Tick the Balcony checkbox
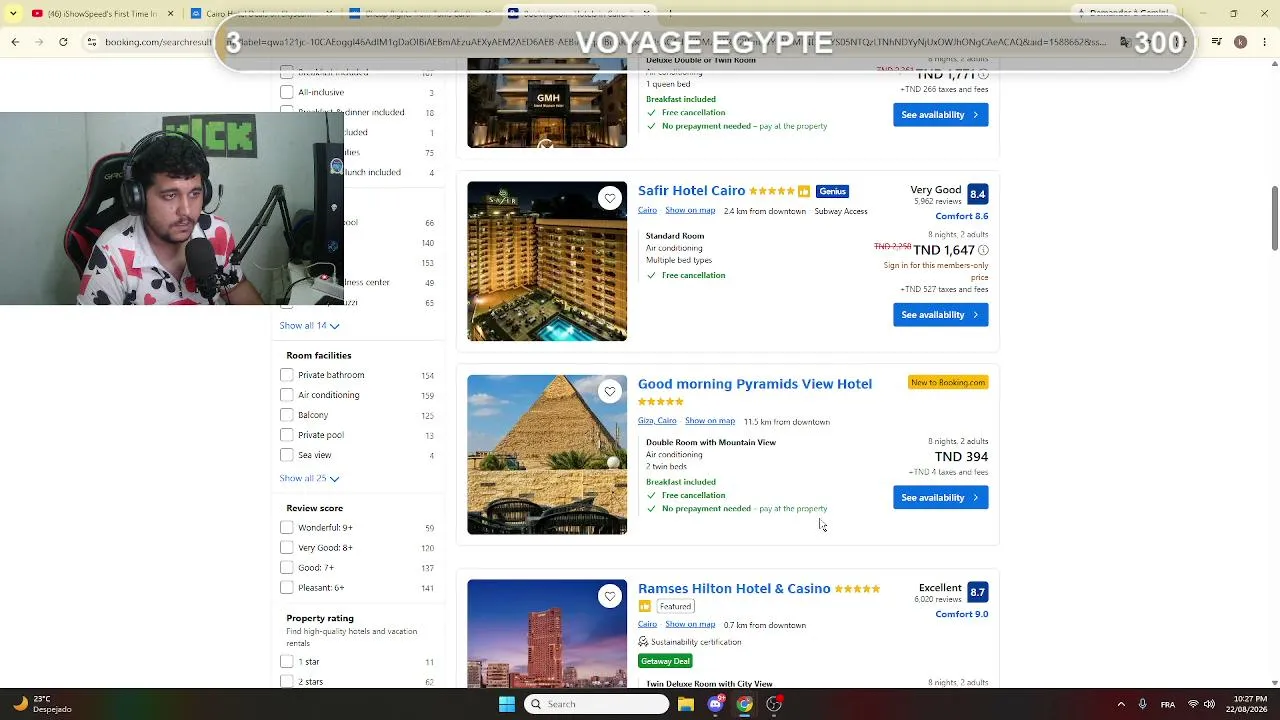The height and width of the screenshot is (720, 1280). [287, 415]
